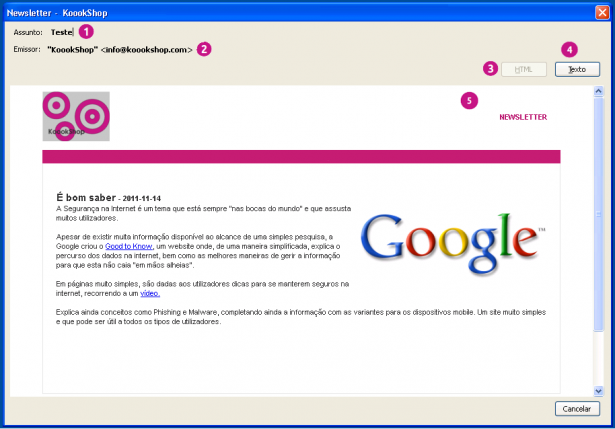The image size is (615, 429).
Task: Click the scrollbar up arrow
Action: click(598, 91)
